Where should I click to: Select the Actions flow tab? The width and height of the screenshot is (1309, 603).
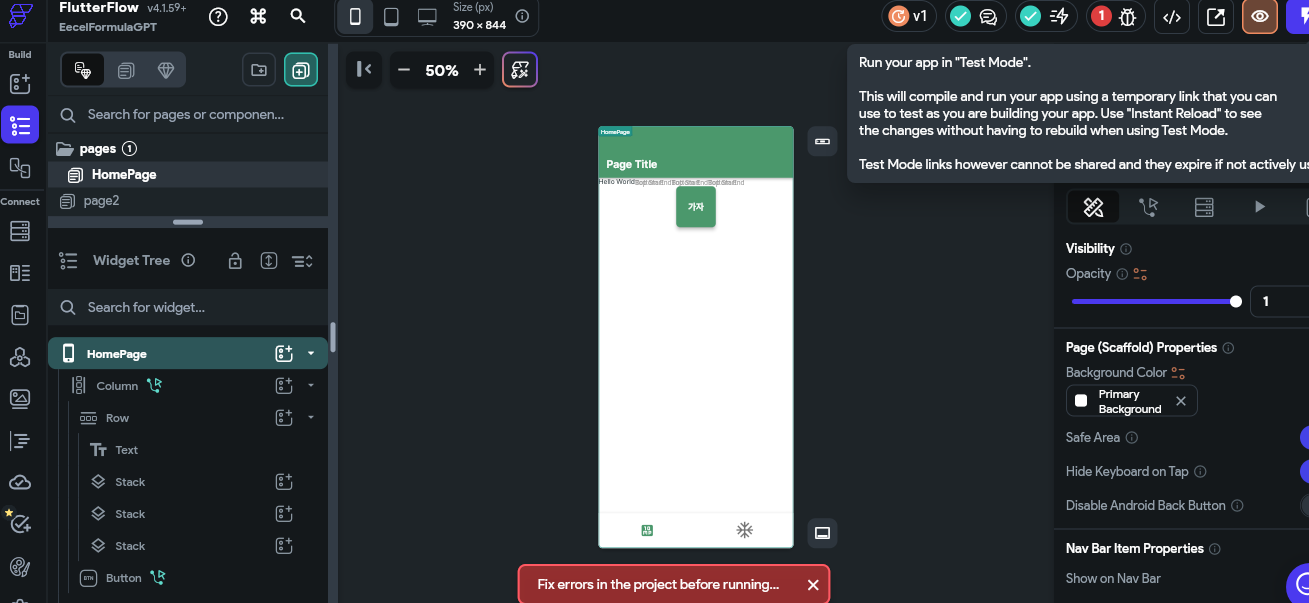[1148, 207]
